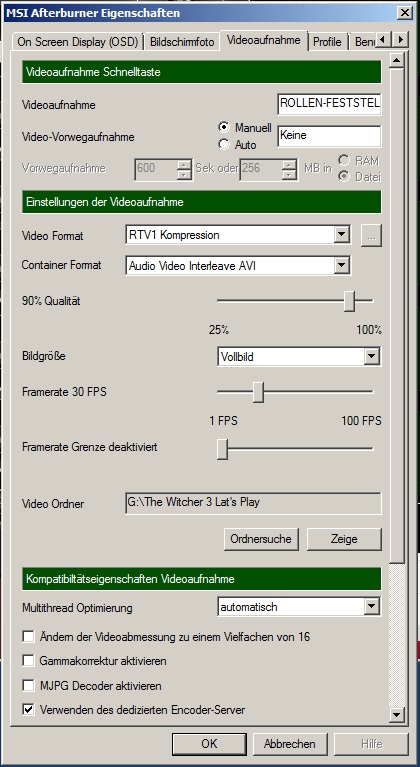Close the MSI Afterburner Eigenschaften dialog
The image size is (420, 767).
click(404, 12)
